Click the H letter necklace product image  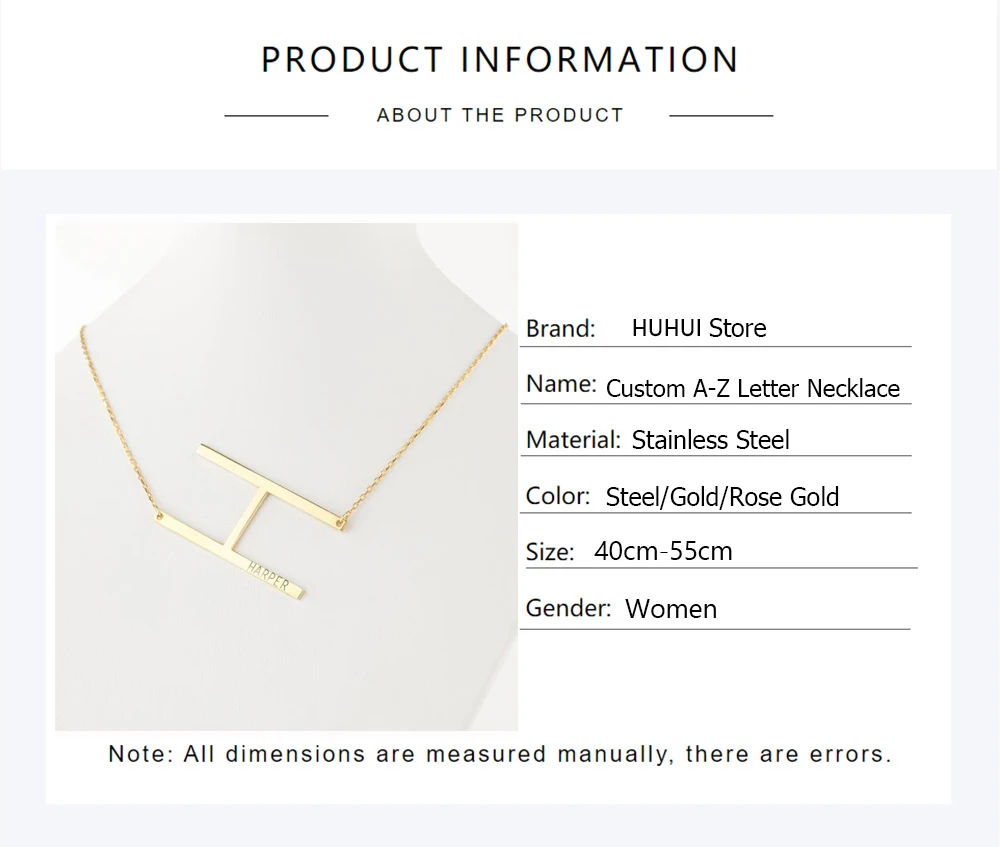point(287,476)
